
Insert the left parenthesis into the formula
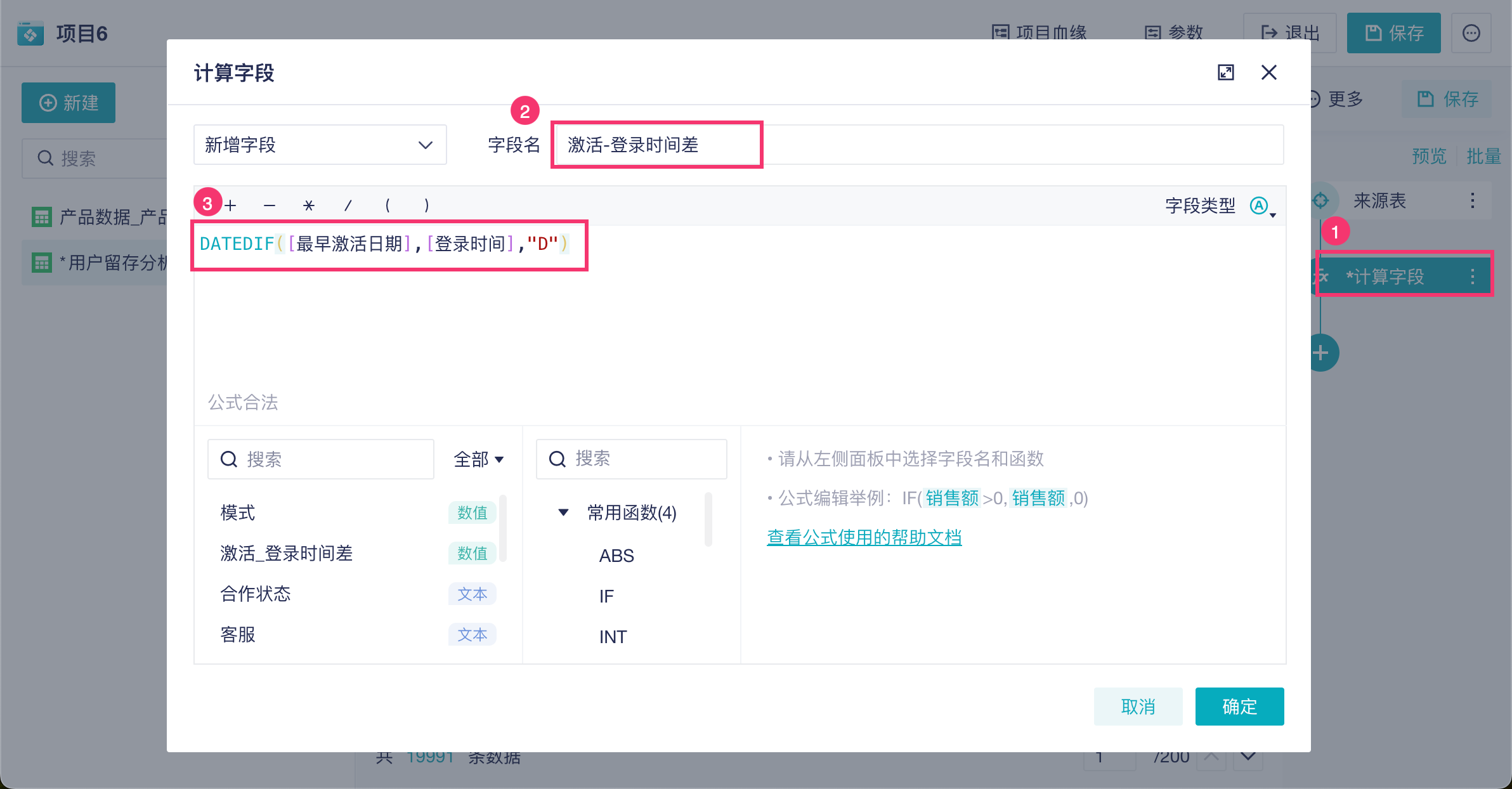[388, 205]
